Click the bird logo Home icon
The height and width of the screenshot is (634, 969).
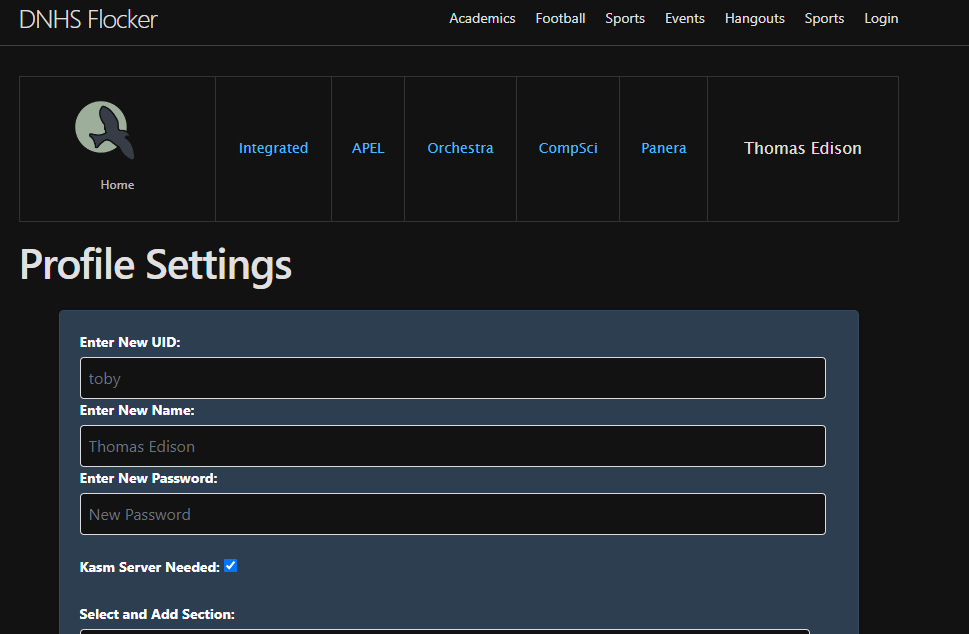(x=104, y=130)
